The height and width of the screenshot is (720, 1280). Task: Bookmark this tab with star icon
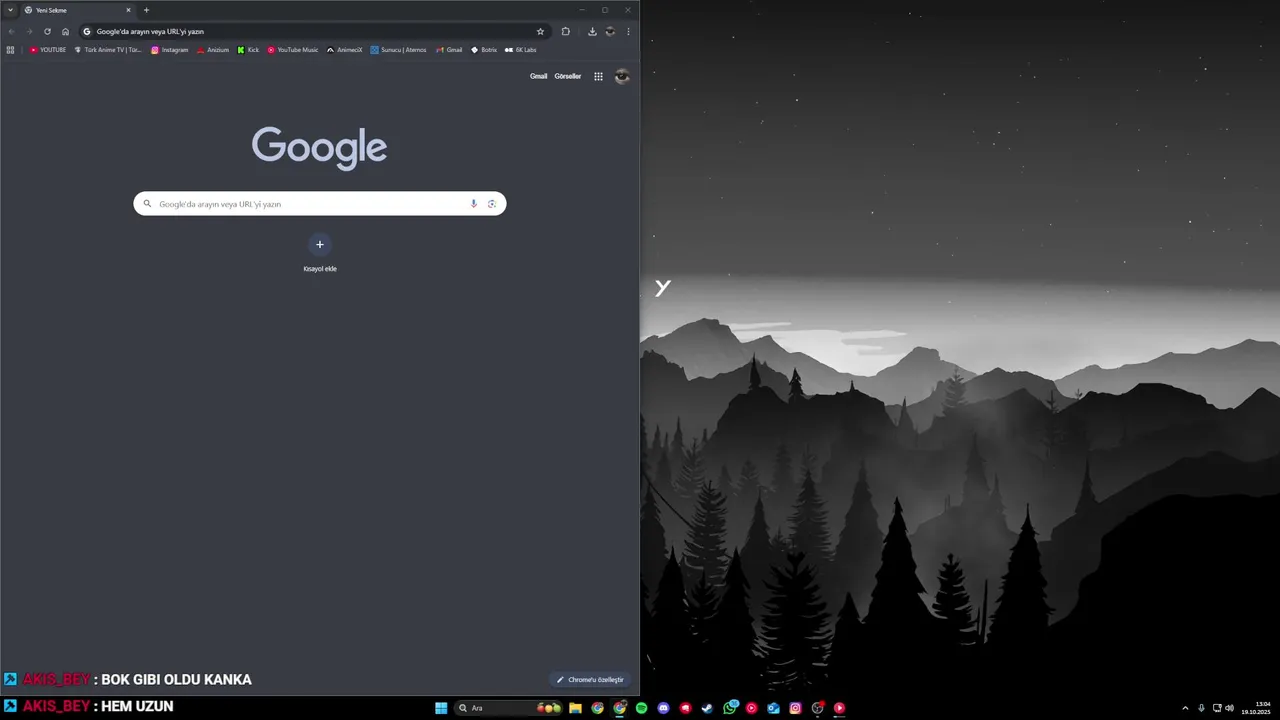(x=541, y=31)
